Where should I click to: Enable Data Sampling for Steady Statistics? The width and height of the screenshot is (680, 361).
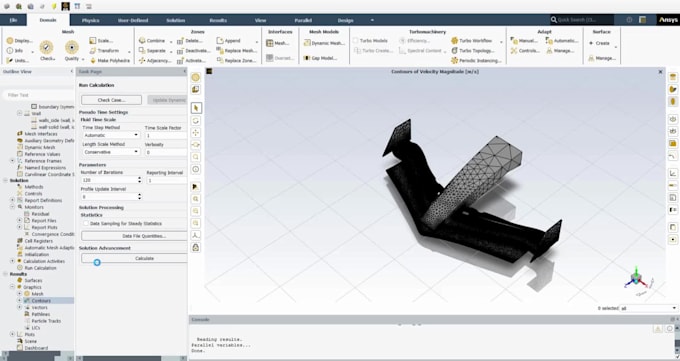point(86,223)
